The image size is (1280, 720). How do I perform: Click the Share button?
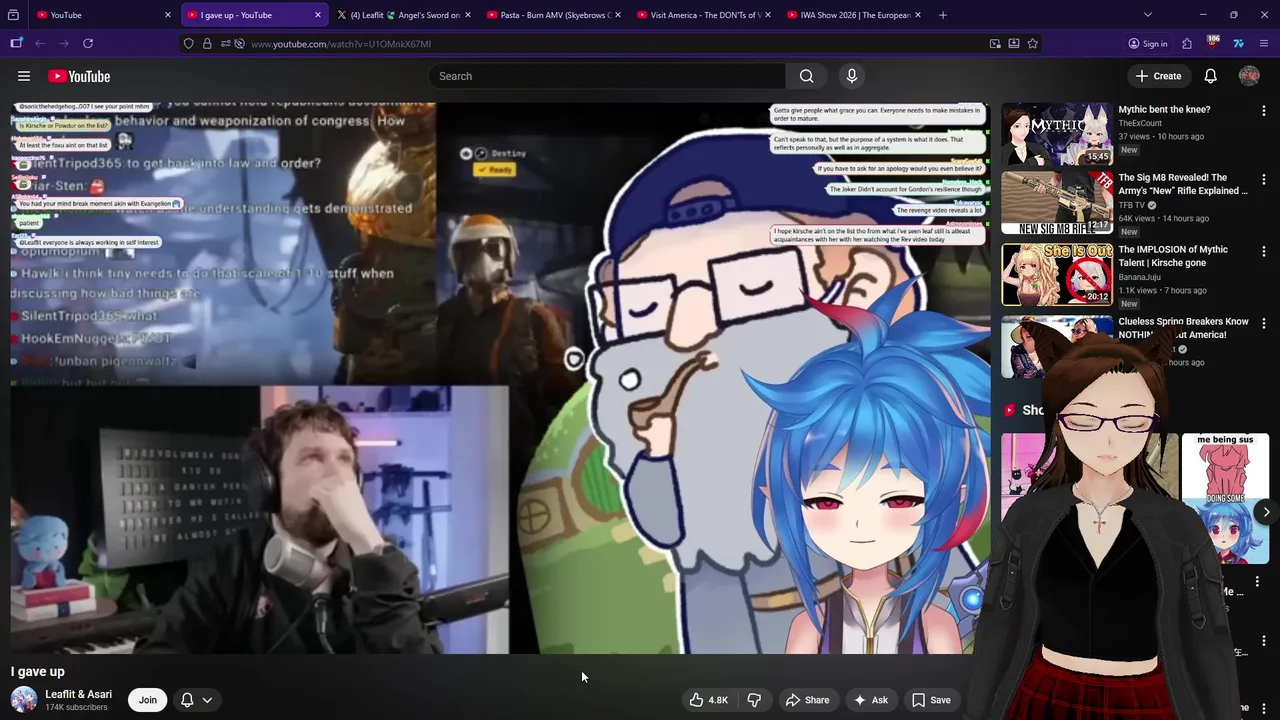(x=807, y=700)
